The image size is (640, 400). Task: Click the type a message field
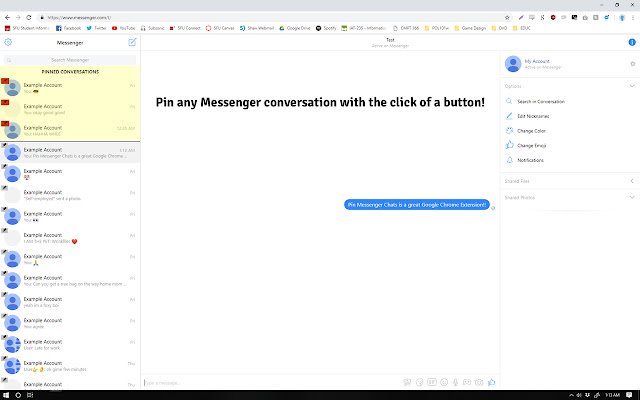click(269, 383)
